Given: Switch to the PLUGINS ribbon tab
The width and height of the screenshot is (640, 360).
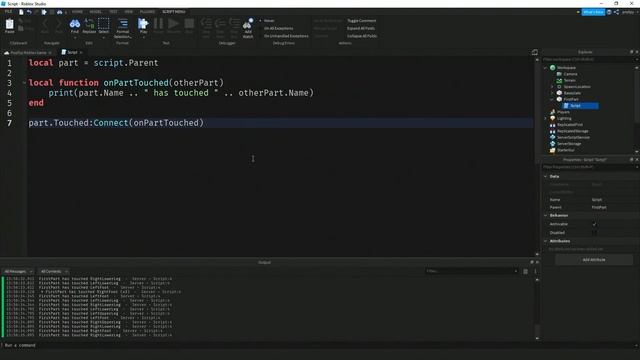Looking at the screenshot, I should (147, 12).
